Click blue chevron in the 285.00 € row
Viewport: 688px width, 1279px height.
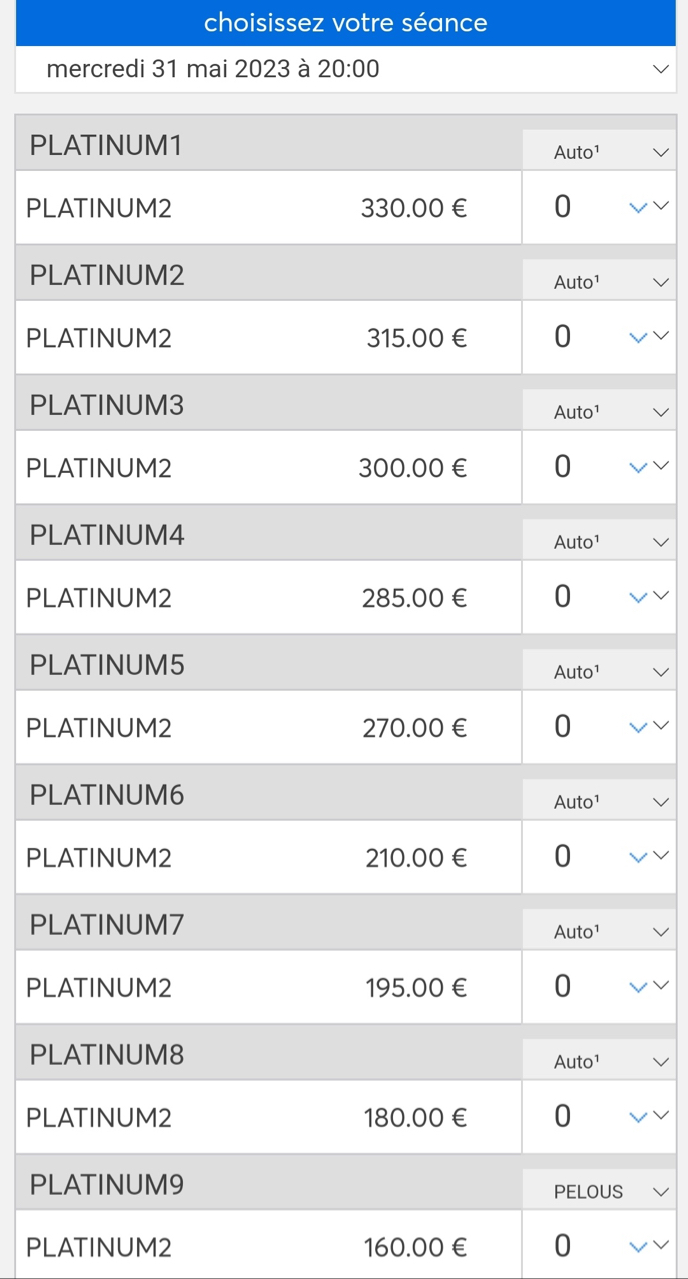638,598
